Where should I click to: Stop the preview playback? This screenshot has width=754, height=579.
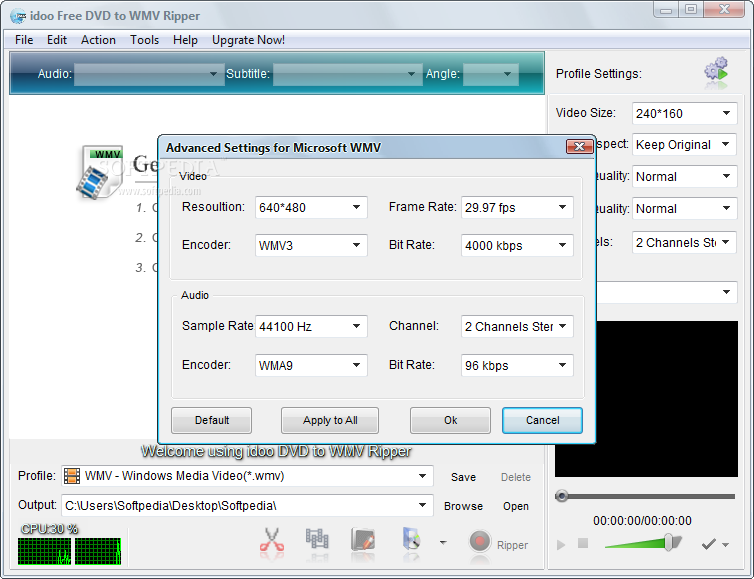(x=583, y=543)
